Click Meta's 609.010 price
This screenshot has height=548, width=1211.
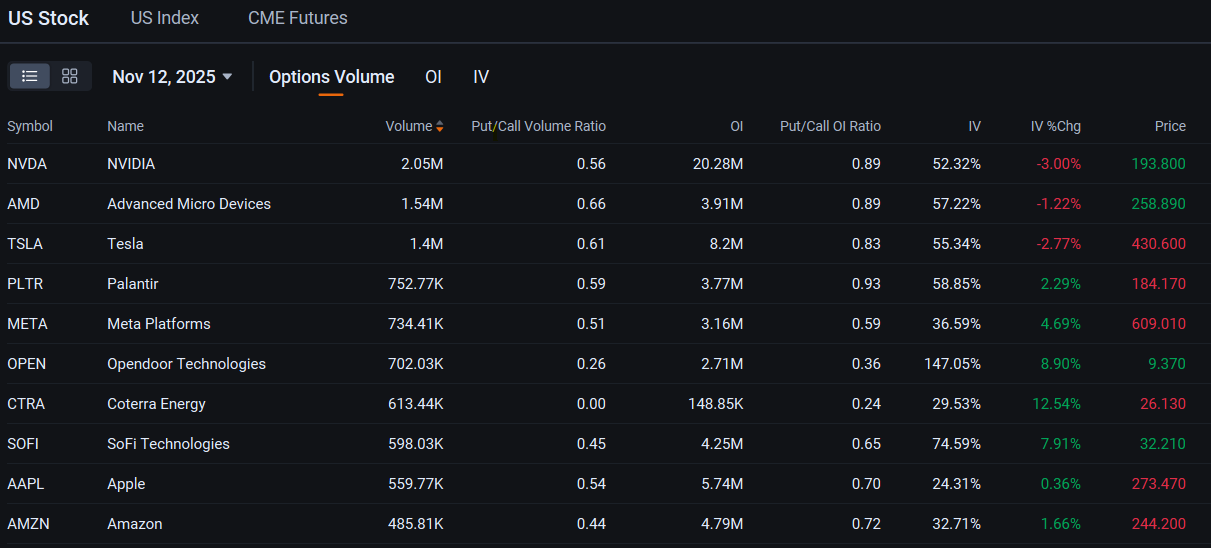[1159, 324]
